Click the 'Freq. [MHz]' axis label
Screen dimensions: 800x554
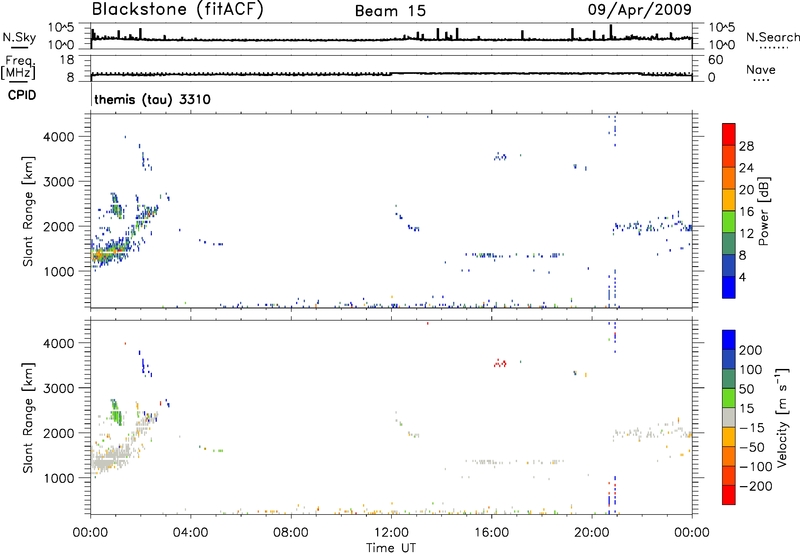18,67
